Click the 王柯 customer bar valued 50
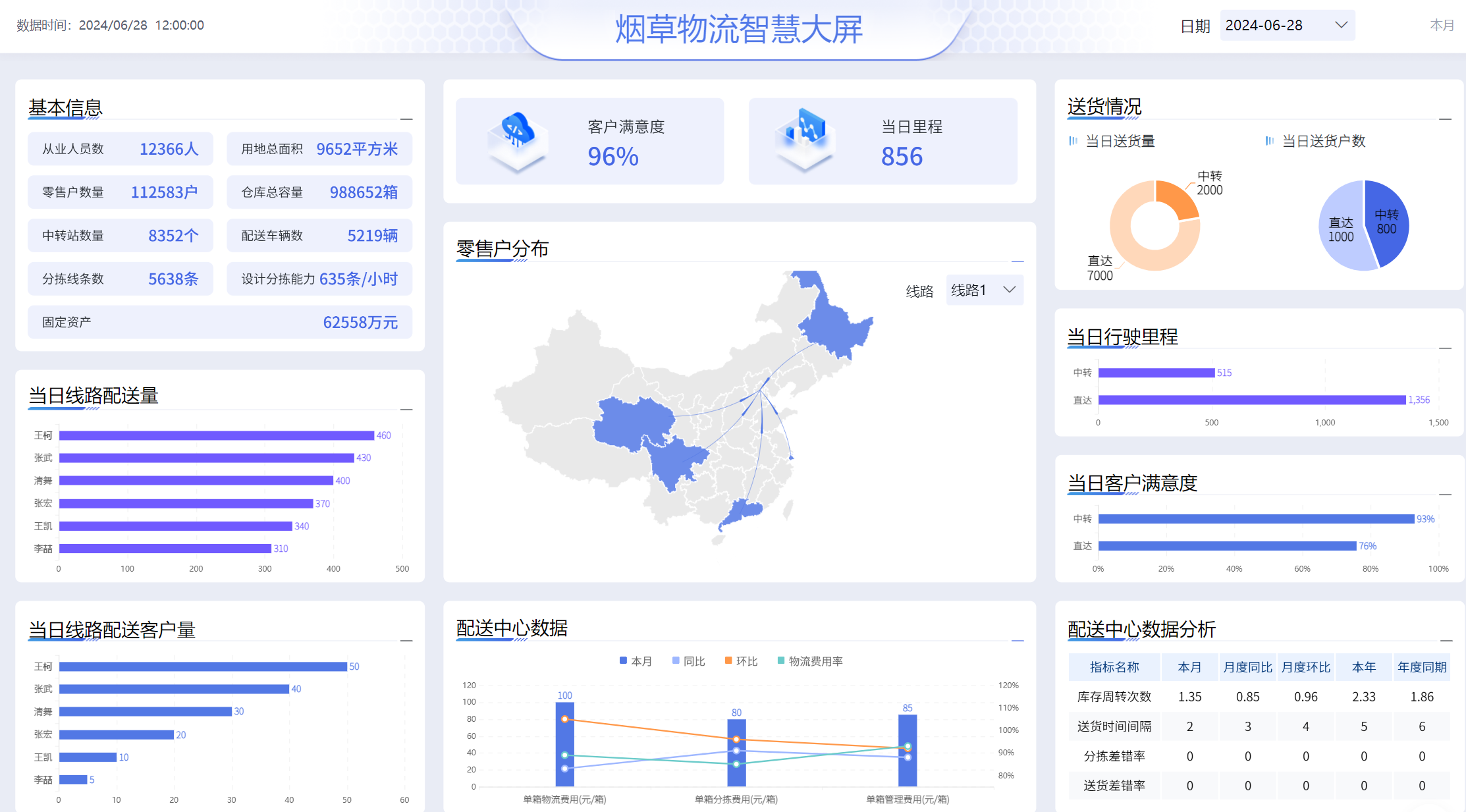This screenshot has height=812, width=1466. click(x=203, y=666)
